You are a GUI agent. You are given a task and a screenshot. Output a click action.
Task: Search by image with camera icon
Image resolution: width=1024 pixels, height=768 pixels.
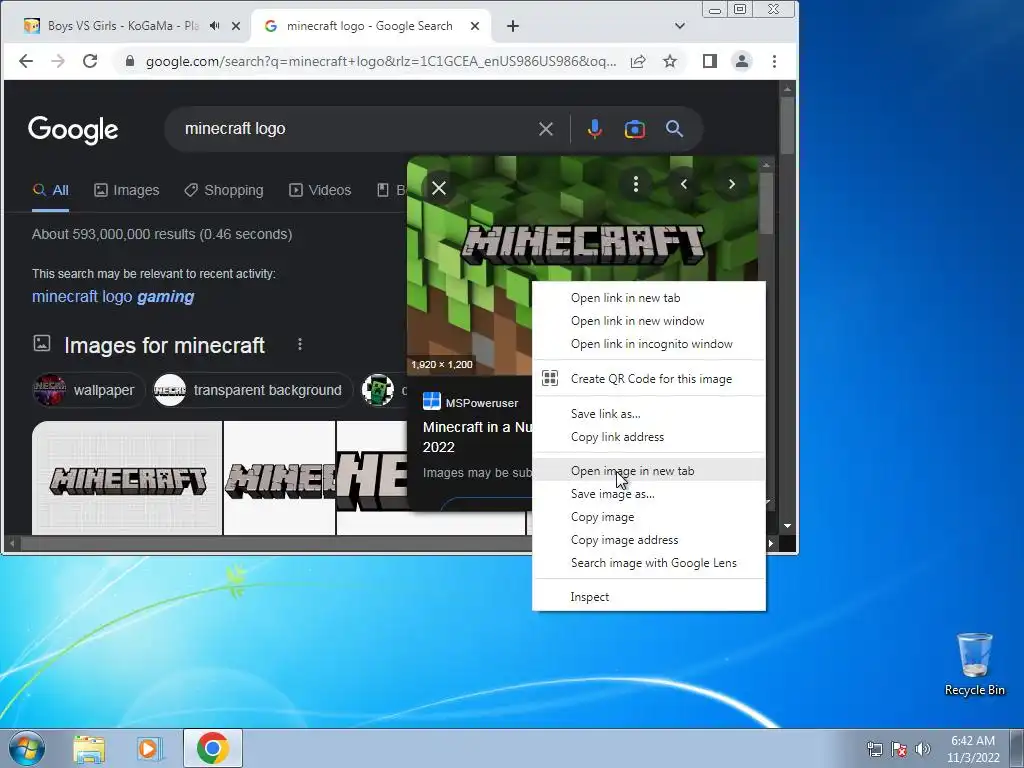tap(635, 129)
